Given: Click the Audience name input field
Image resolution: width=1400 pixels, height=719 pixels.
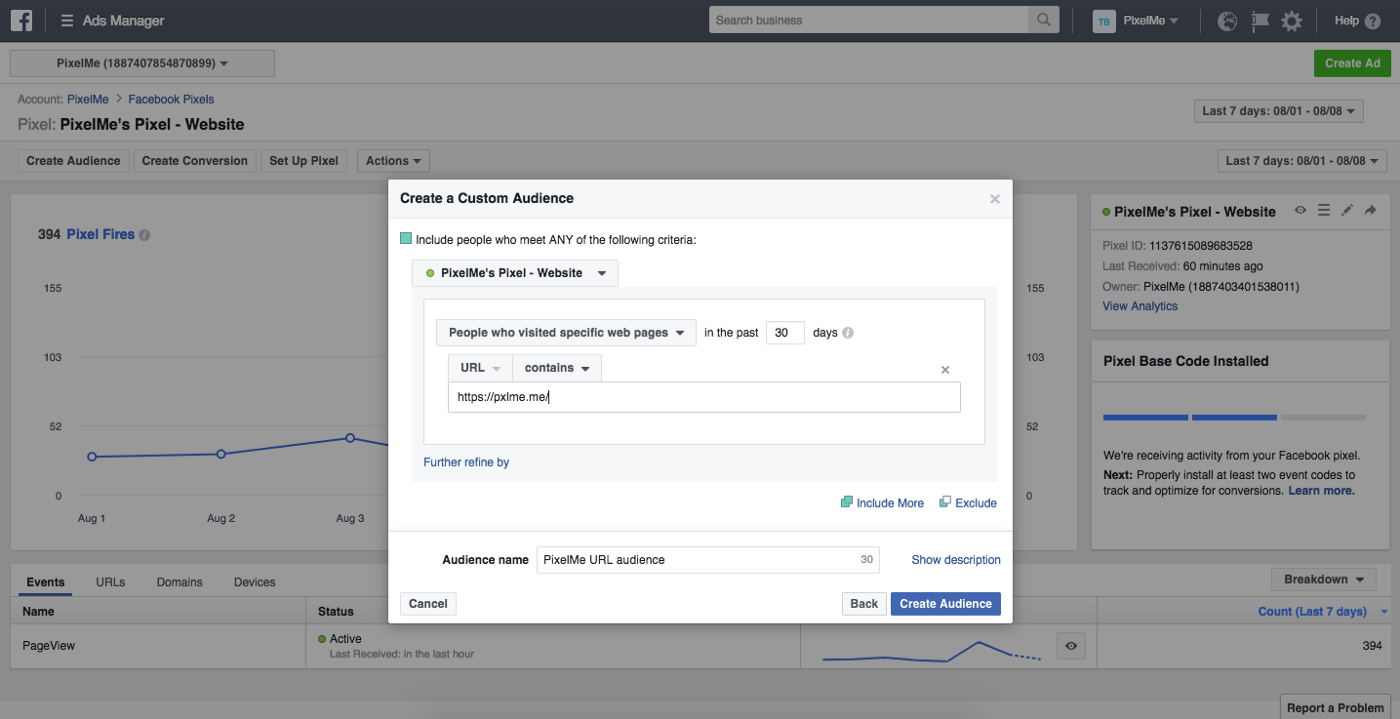Looking at the screenshot, I should pyautogui.click(x=708, y=560).
